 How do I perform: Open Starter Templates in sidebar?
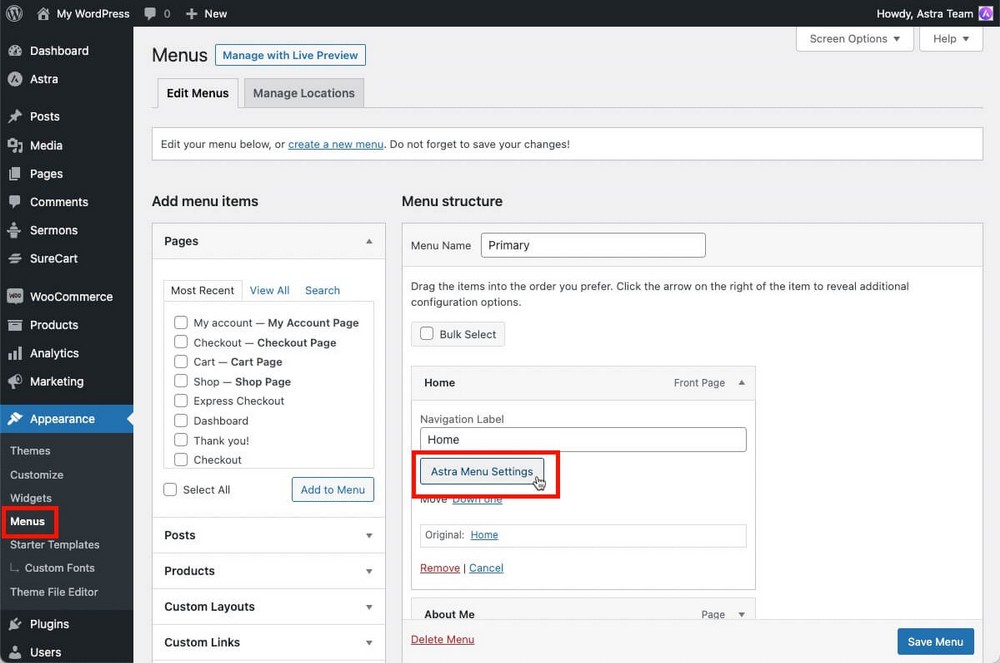[55, 544]
